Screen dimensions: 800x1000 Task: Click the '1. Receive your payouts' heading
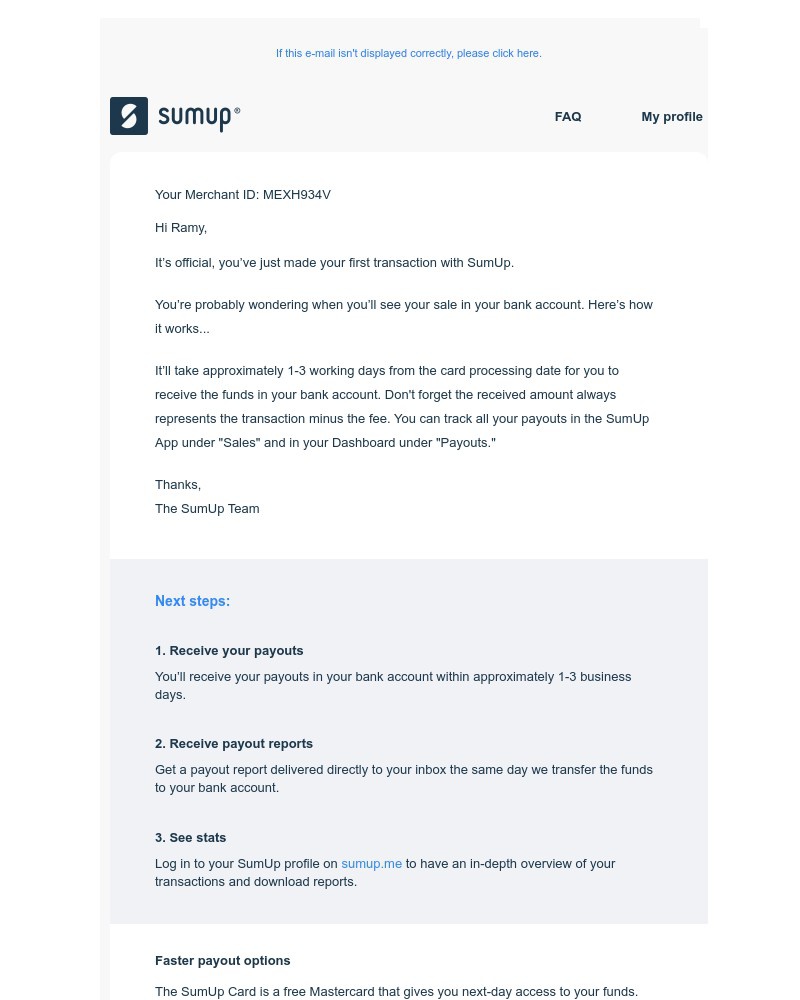coord(229,650)
